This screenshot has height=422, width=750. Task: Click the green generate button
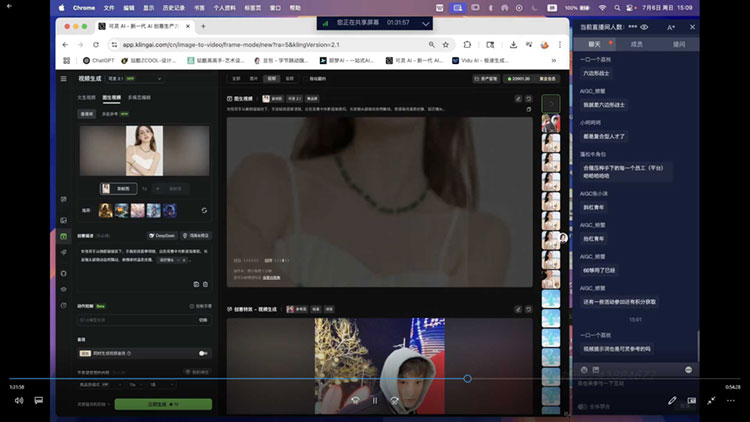[x=163, y=404]
